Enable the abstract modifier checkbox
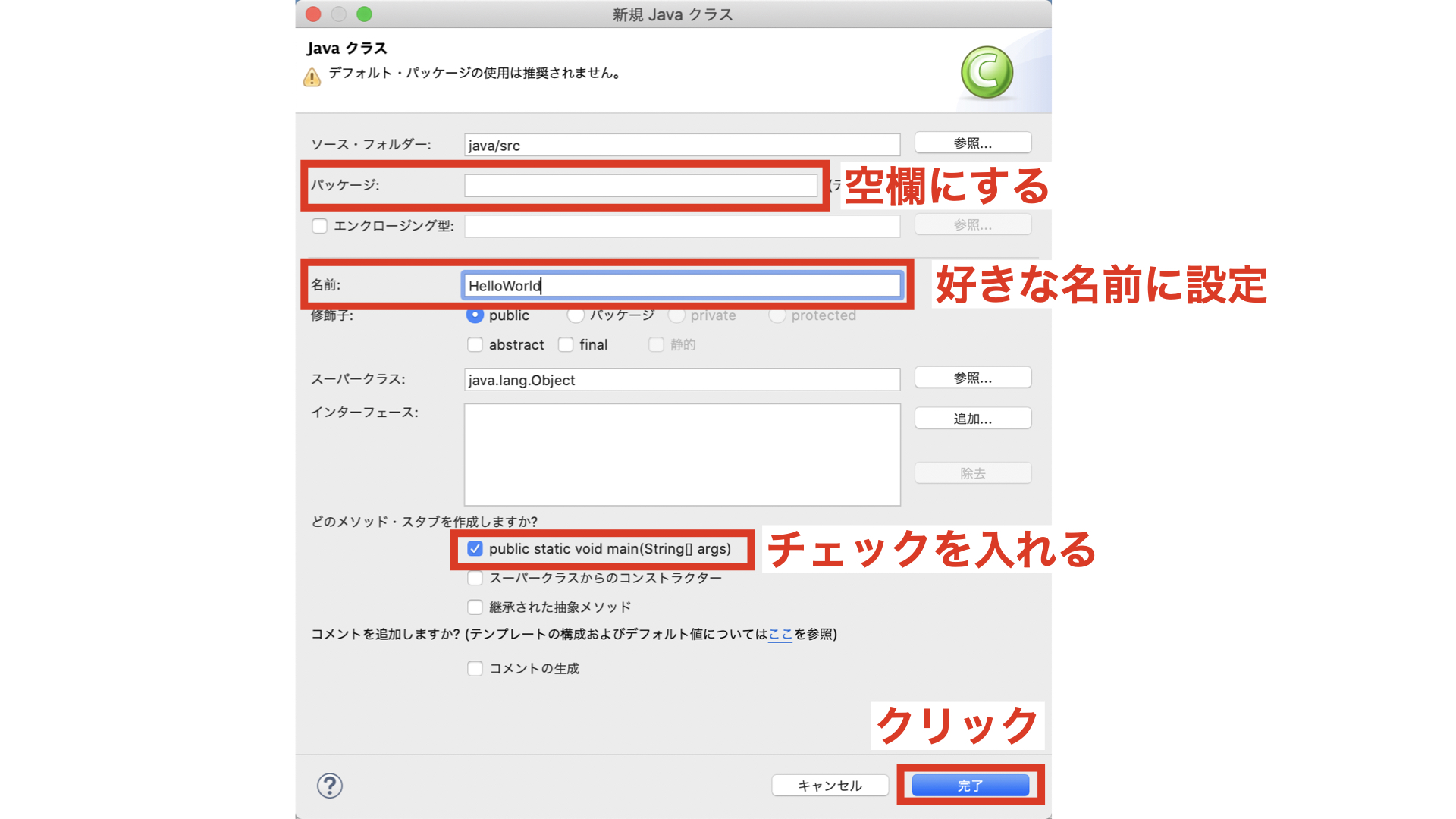Image resolution: width=1456 pixels, height=819 pixels. click(x=475, y=344)
